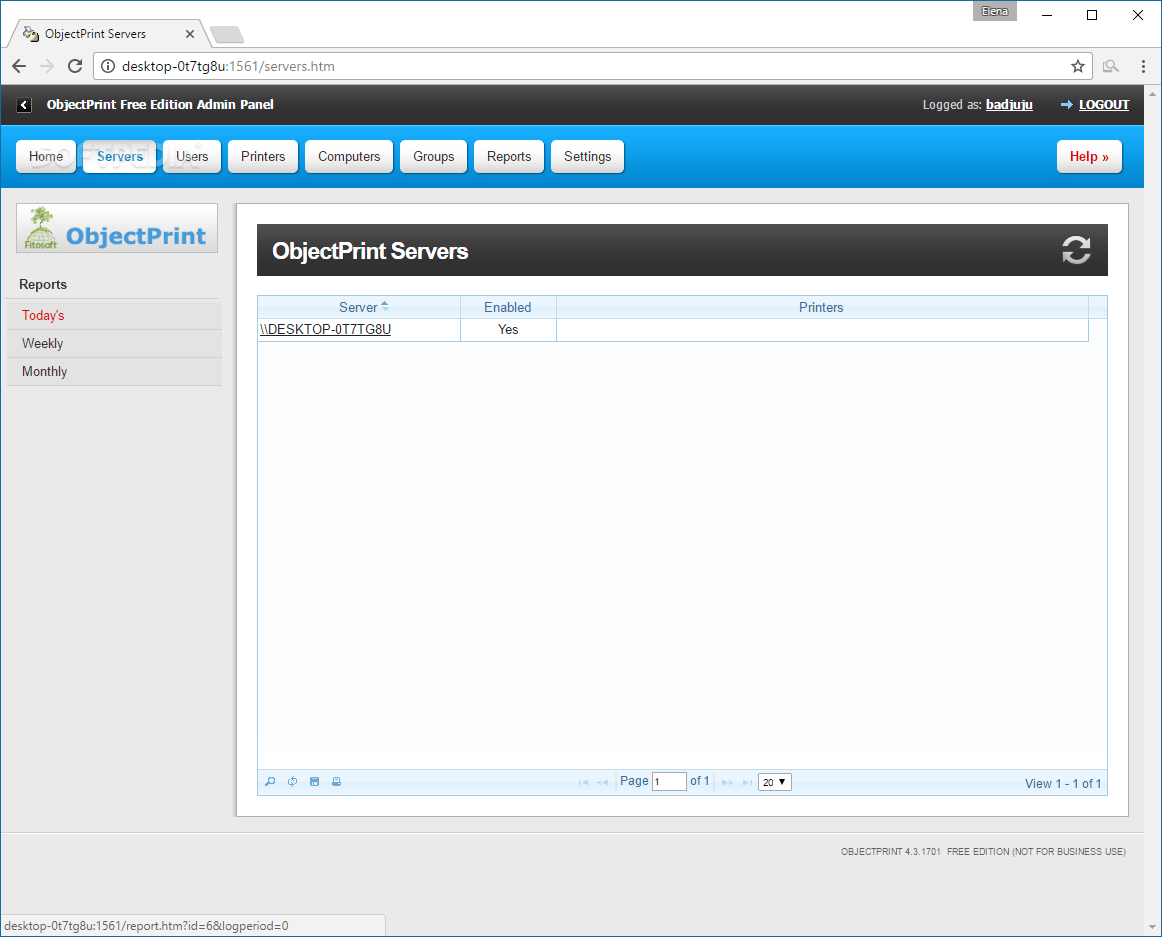
Task: Click the ObjectPrint Free Edition Admin Panel title
Action: [160, 105]
